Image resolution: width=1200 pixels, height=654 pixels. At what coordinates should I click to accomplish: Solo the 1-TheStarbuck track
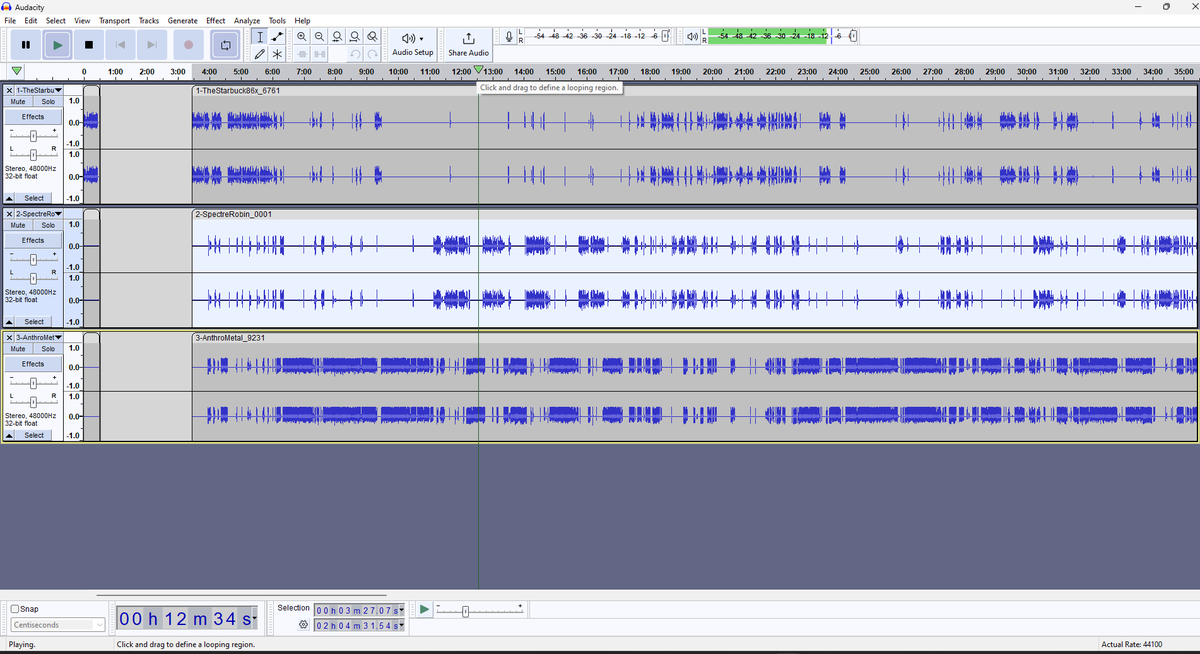pyautogui.click(x=48, y=101)
